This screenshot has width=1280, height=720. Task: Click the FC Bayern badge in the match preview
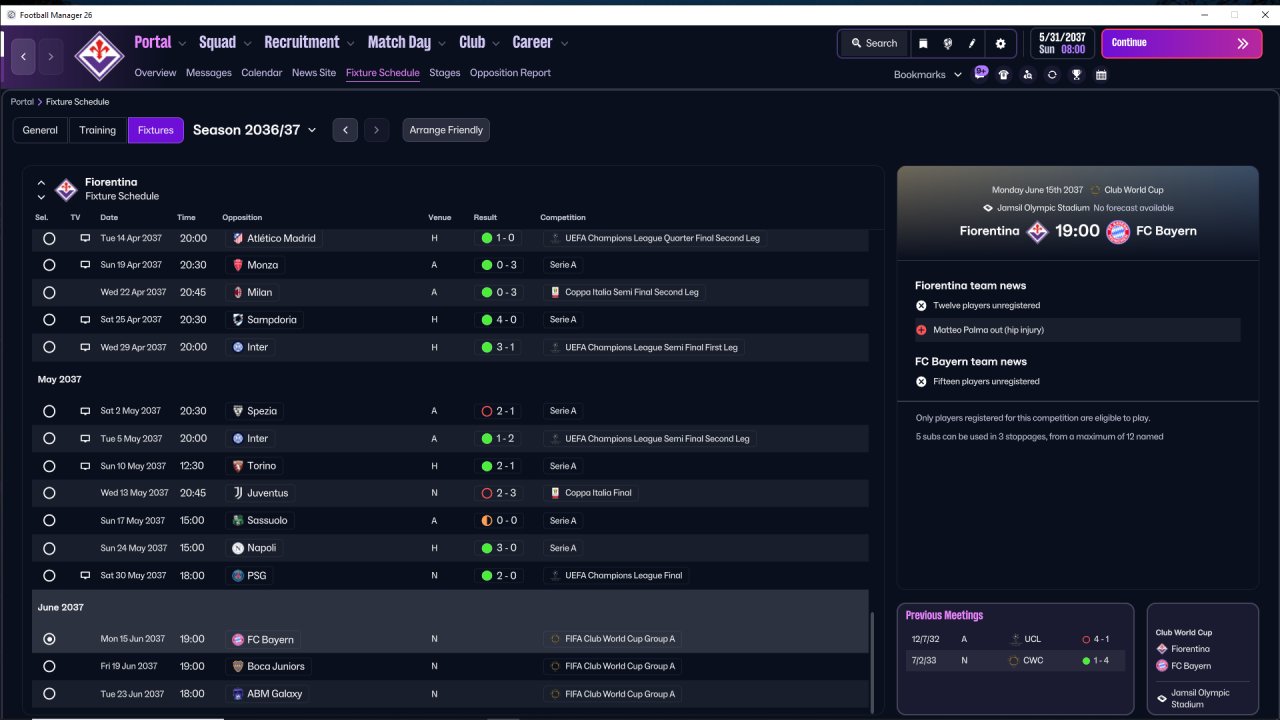tap(1117, 231)
